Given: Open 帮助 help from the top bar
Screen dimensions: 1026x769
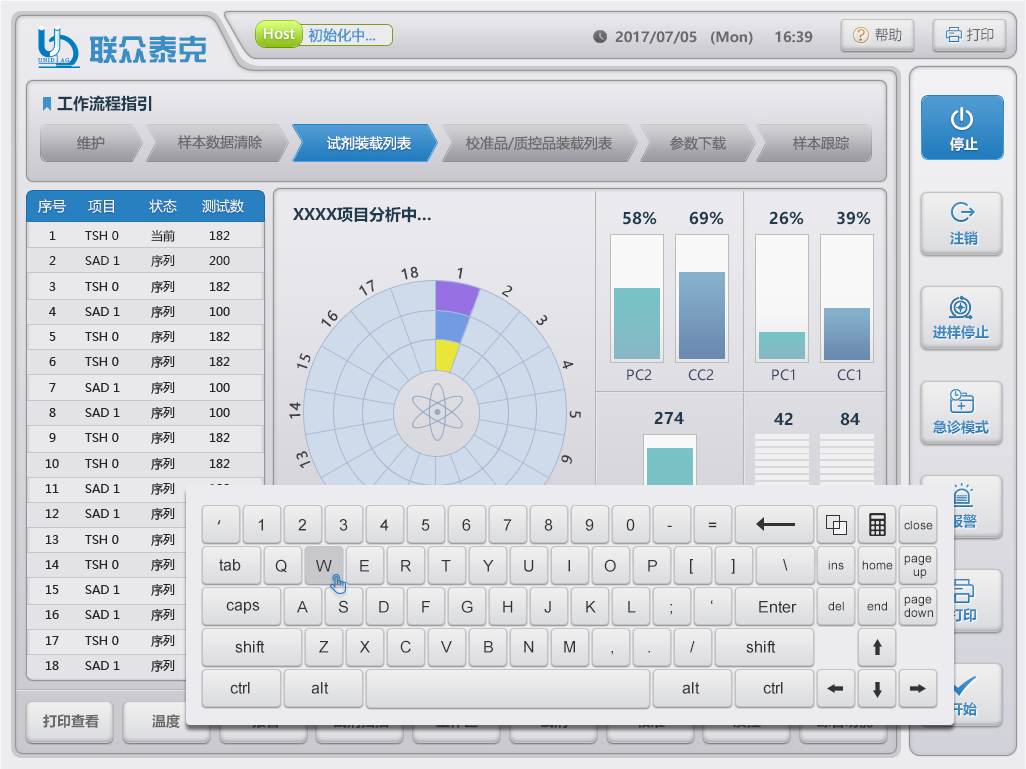Looking at the screenshot, I should pos(876,35).
